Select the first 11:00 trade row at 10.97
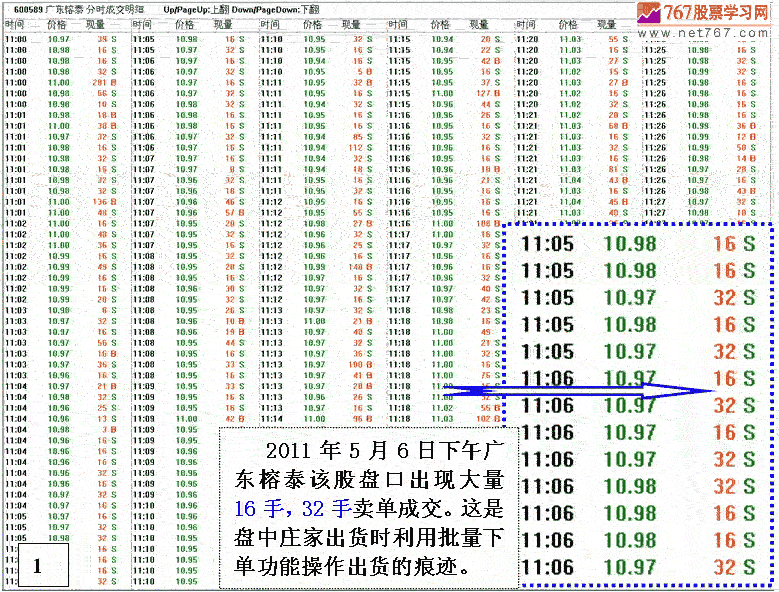The height and width of the screenshot is (592, 779). (60, 39)
